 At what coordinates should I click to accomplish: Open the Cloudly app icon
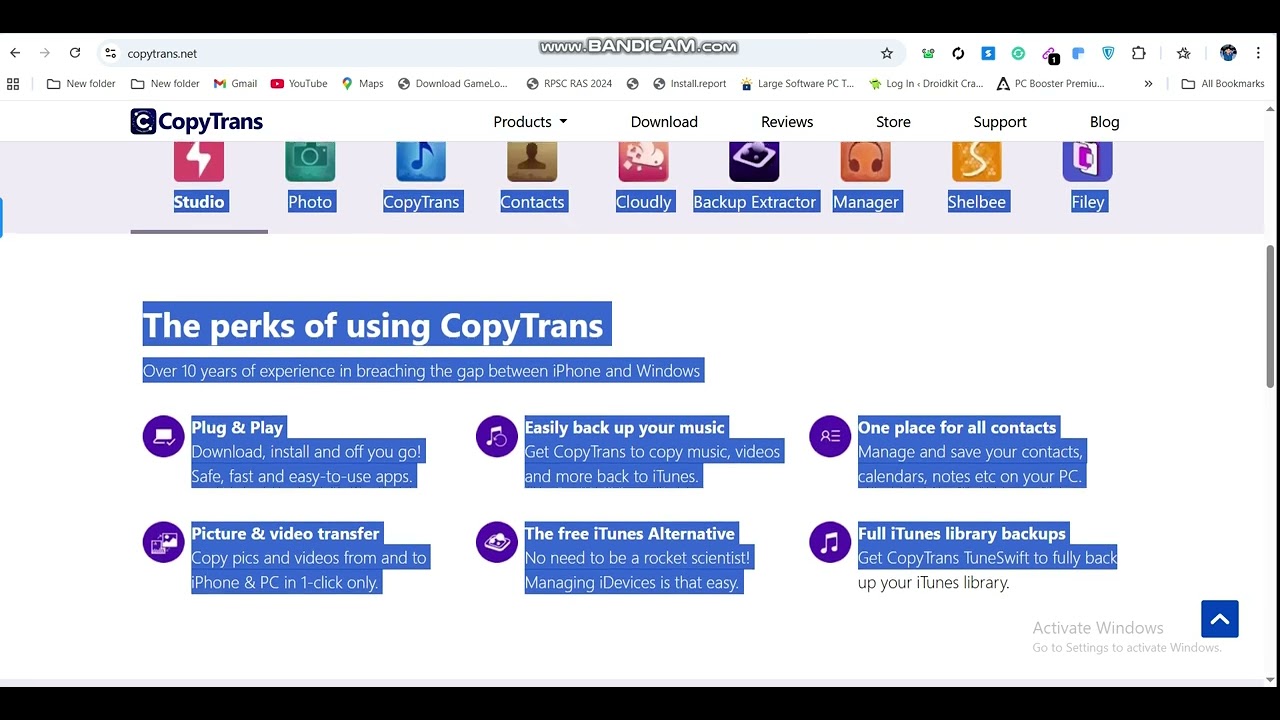(643, 161)
